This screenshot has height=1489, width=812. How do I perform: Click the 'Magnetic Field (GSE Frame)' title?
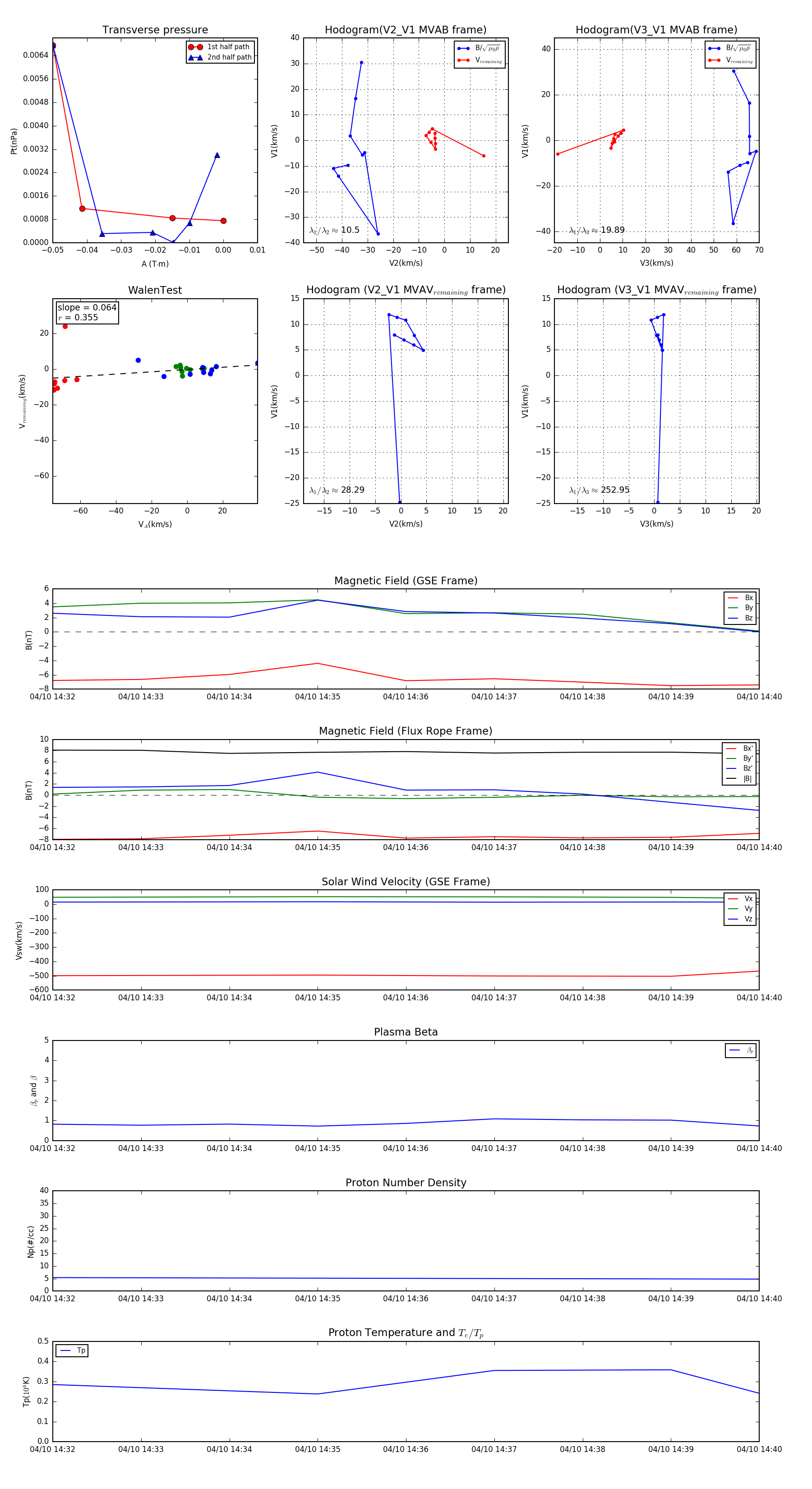[406, 581]
